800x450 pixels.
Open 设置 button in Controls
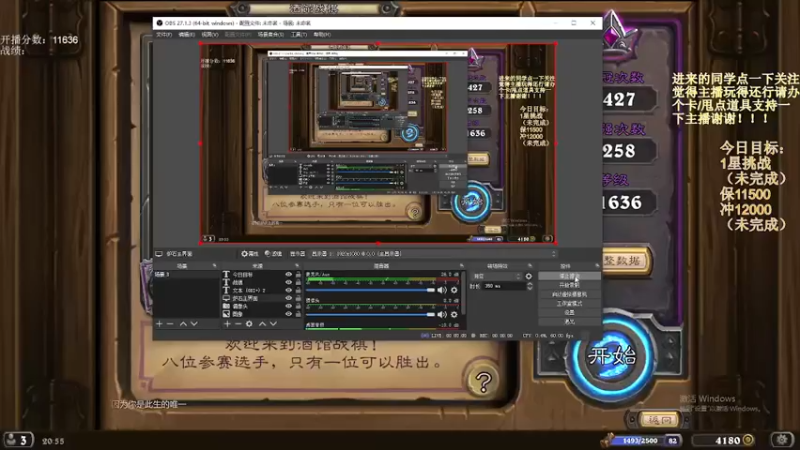point(569,312)
